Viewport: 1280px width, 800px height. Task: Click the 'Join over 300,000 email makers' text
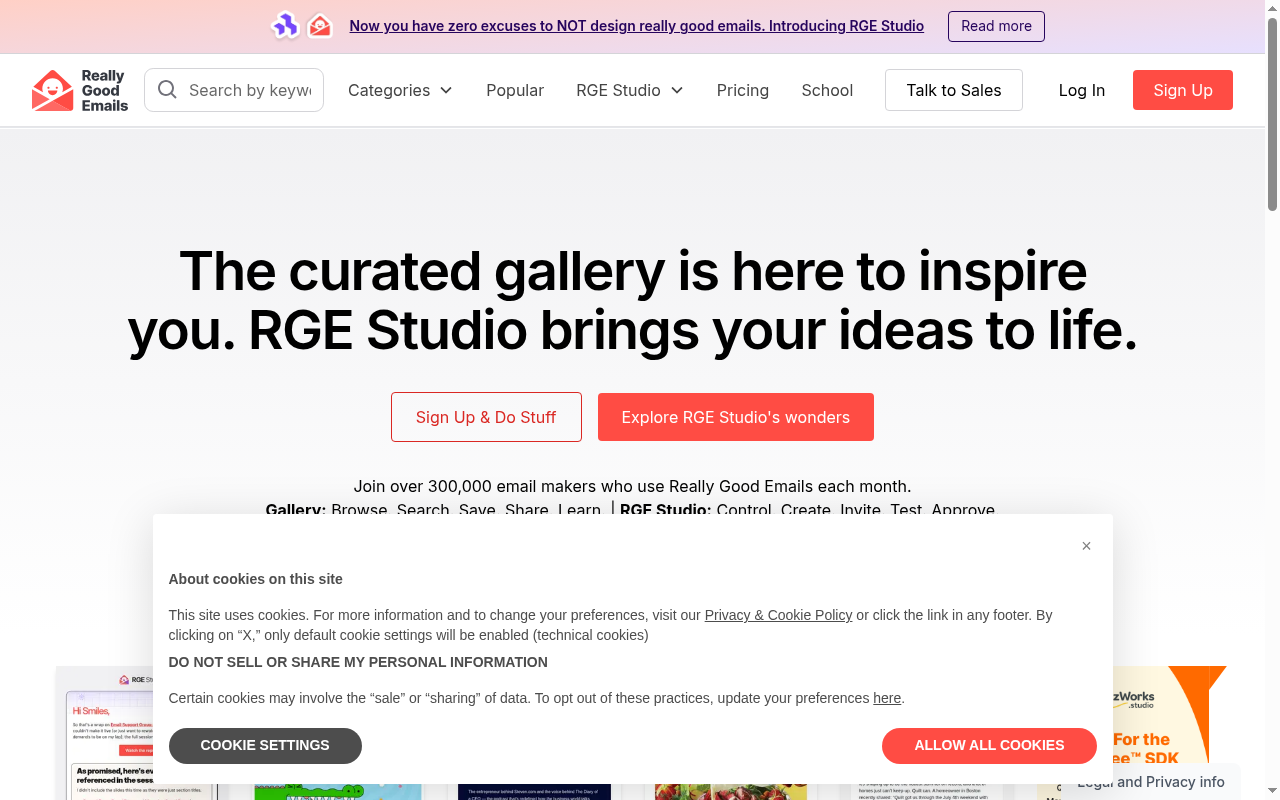632,486
